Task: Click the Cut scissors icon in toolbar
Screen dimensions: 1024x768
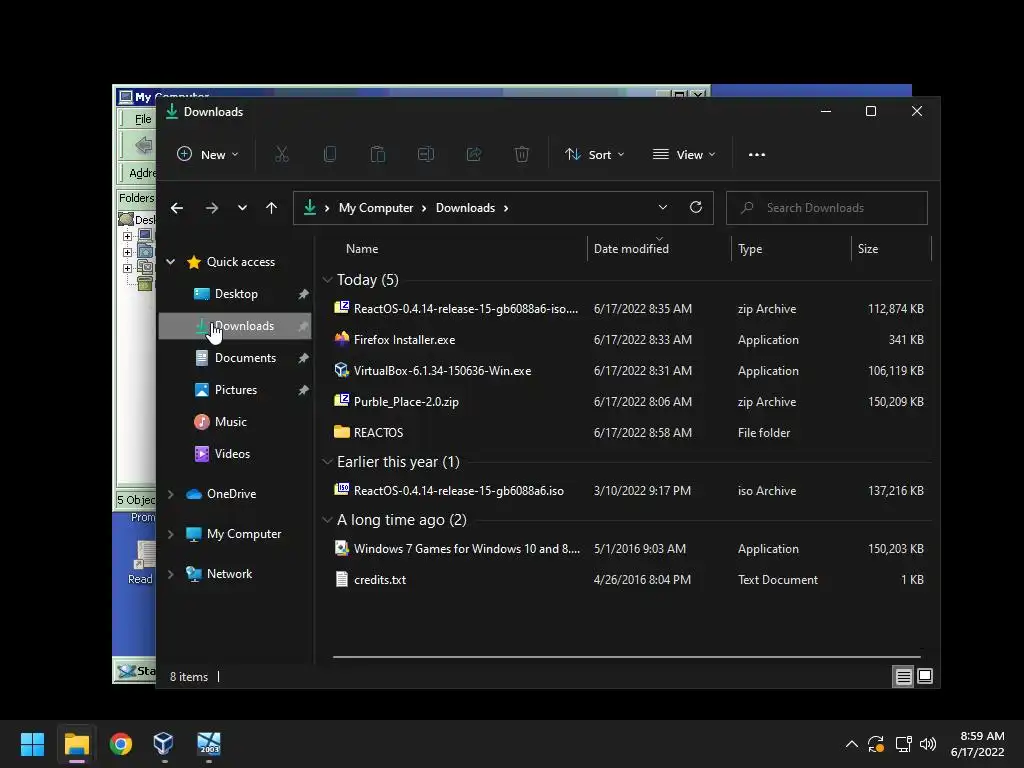Action: tap(281, 155)
